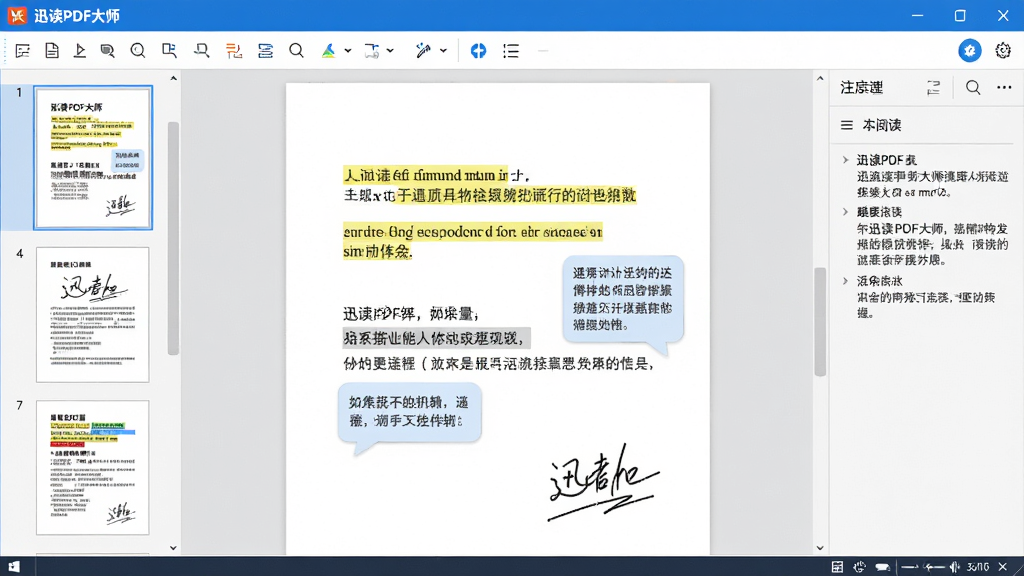Click the second yellow highlighted Chinese line
Screen dimensions: 1024x576
coord(517,195)
